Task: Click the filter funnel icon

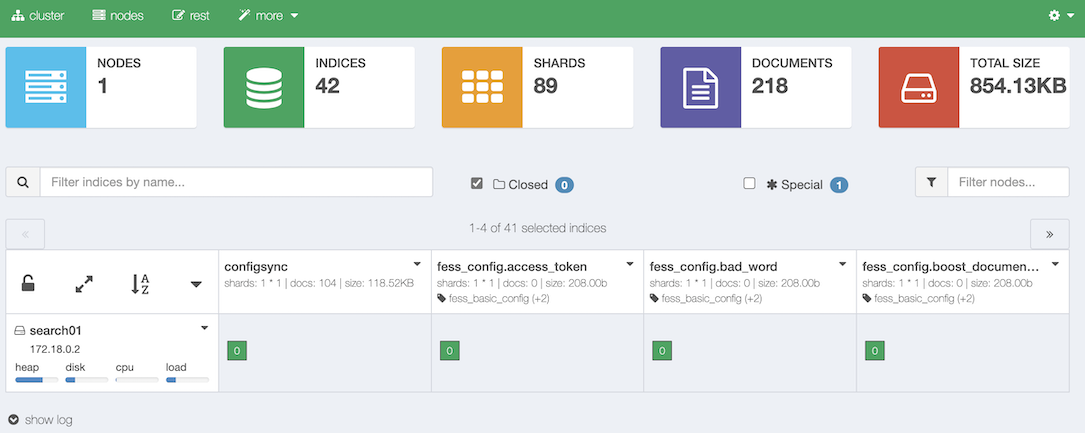Action: [931, 182]
